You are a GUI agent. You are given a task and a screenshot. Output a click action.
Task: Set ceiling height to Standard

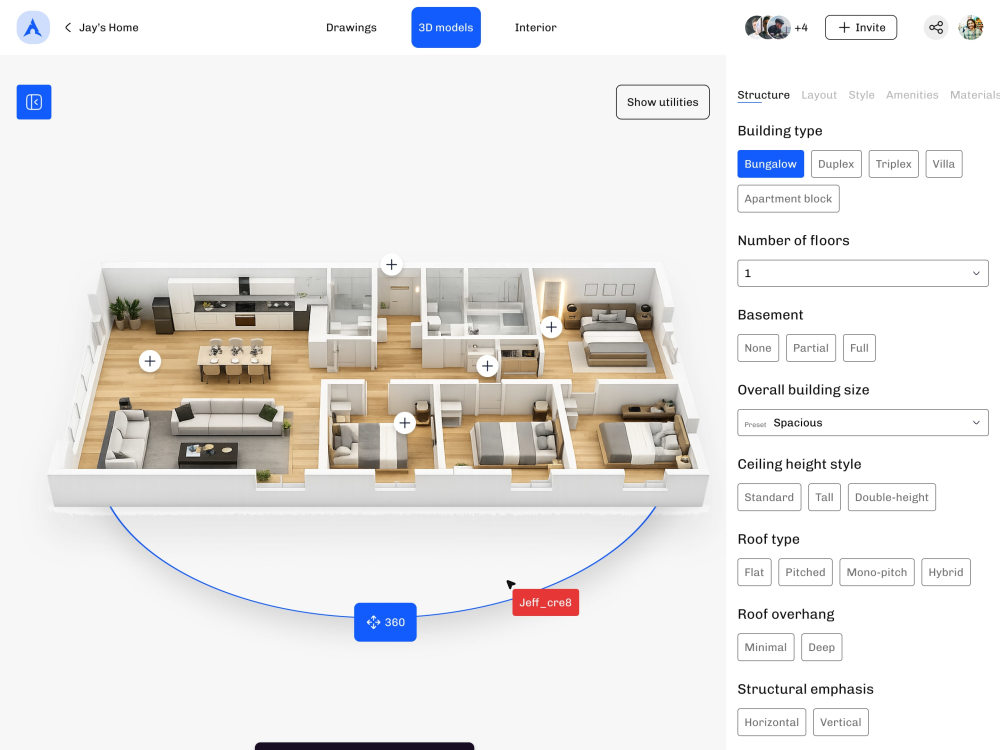click(769, 497)
